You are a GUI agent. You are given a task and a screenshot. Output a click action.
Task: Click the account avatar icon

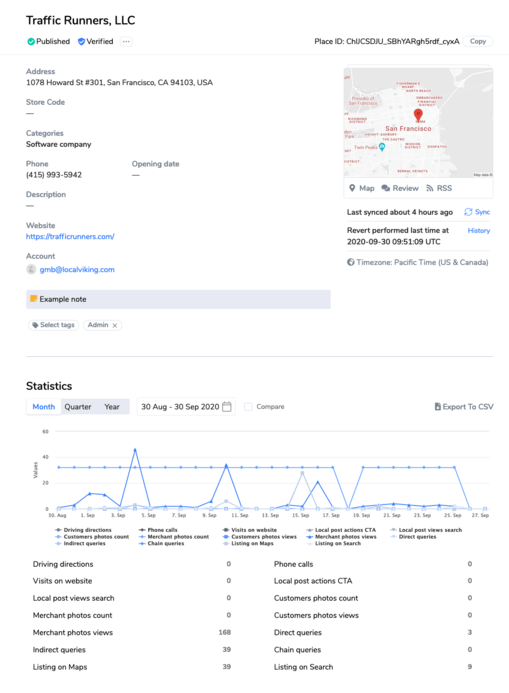[31, 269]
